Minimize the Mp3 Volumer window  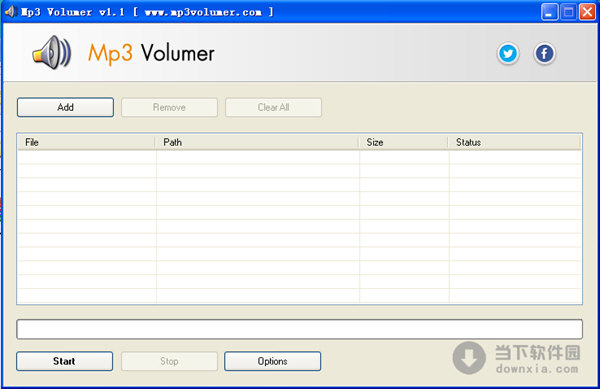(x=549, y=12)
